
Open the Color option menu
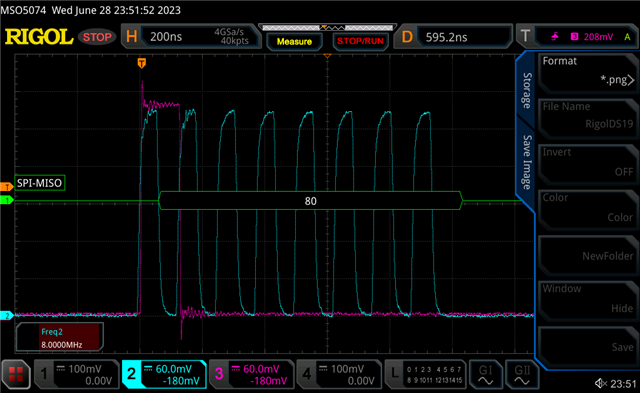[587, 208]
